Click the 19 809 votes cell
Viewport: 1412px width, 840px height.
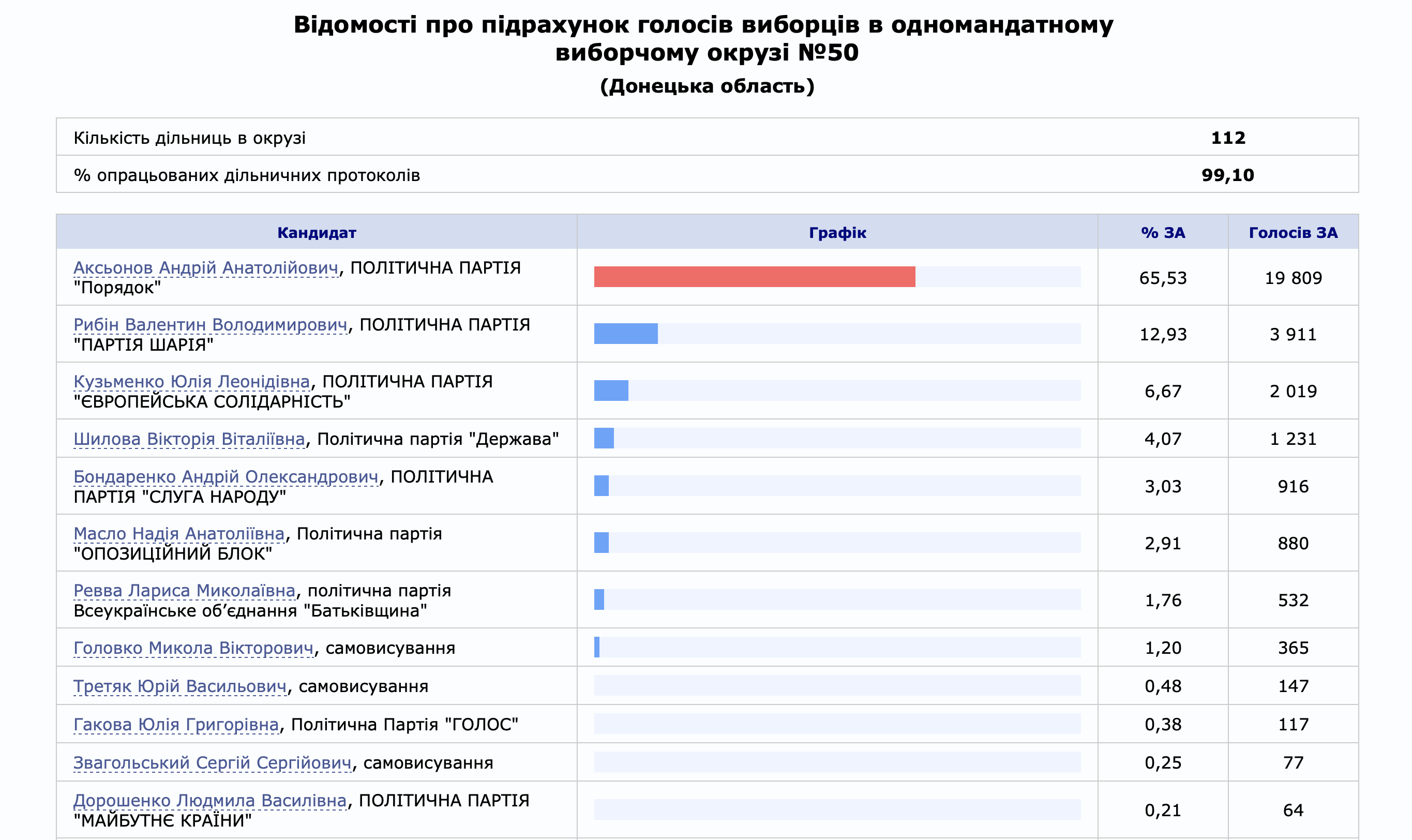1293,278
